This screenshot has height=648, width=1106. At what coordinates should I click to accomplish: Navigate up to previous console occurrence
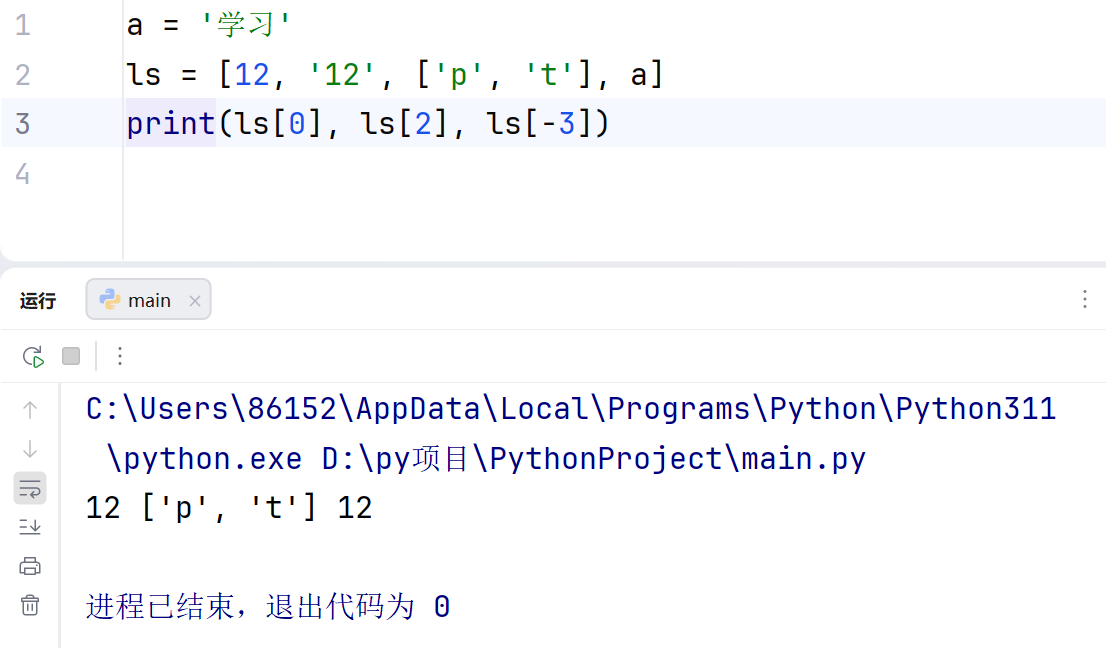click(x=30, y=409)
